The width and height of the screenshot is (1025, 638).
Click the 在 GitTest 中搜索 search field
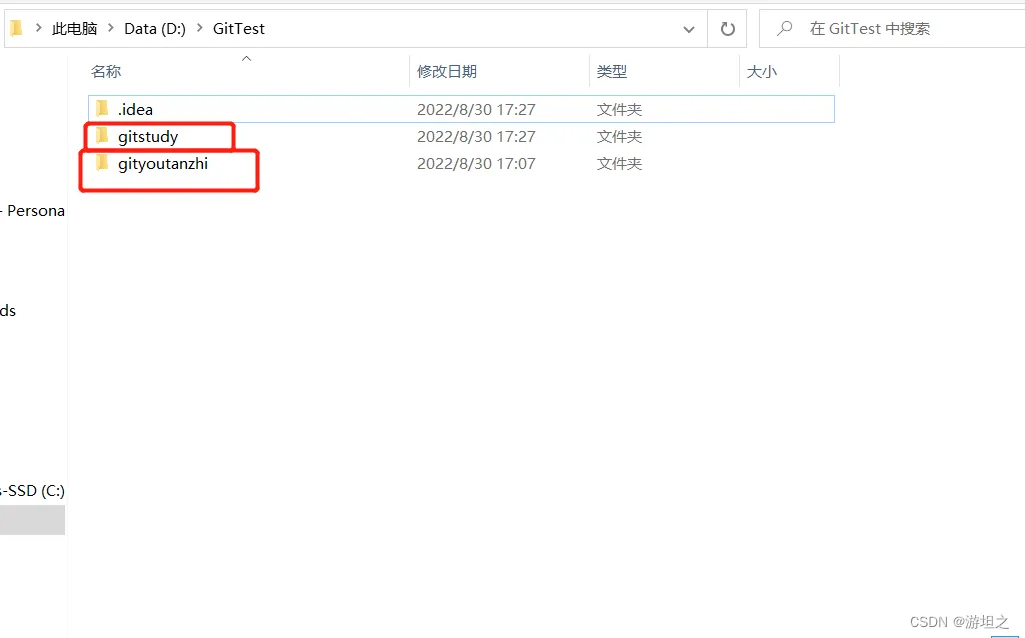(x=892, y=29)
